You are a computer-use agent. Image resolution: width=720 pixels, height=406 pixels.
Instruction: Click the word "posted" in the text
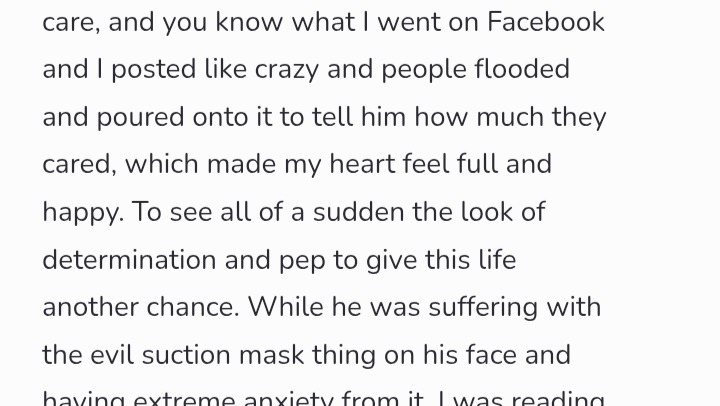[153, 70]
